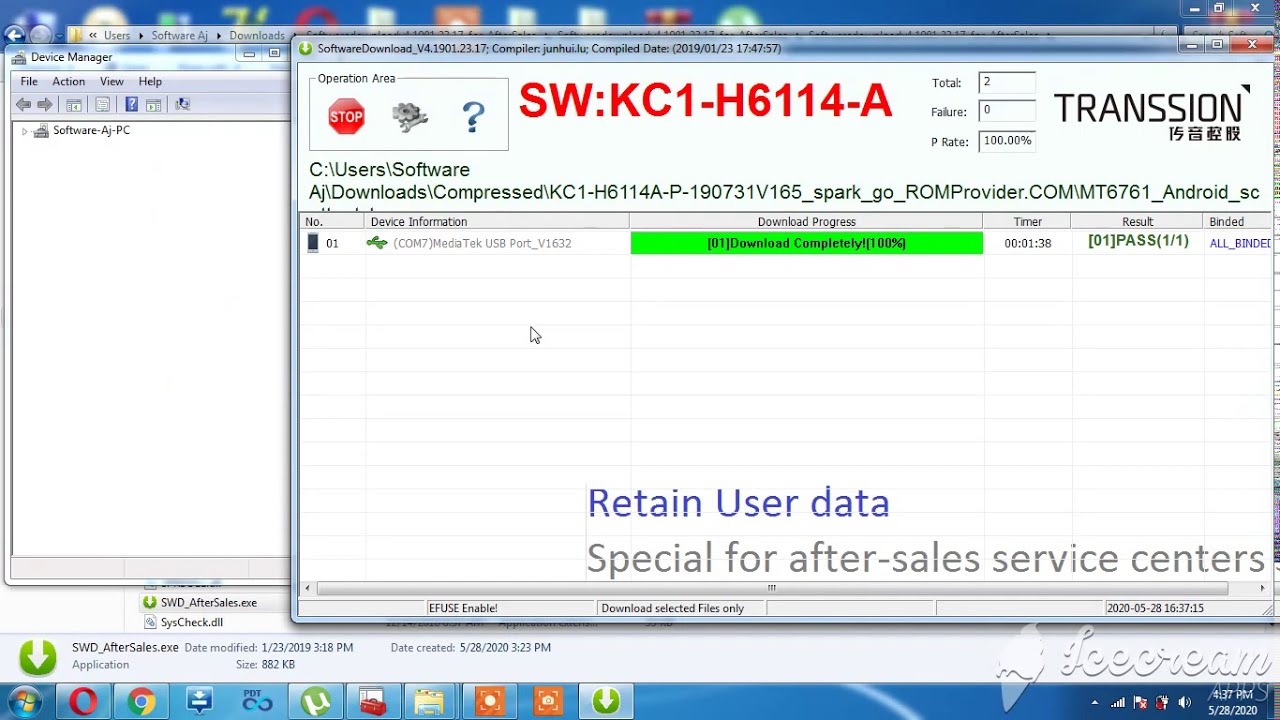Viewport: 1280px width, 720px height.
Task: Click the Software Aj breadcrumb in Explorer
Action: click(180, 36)
